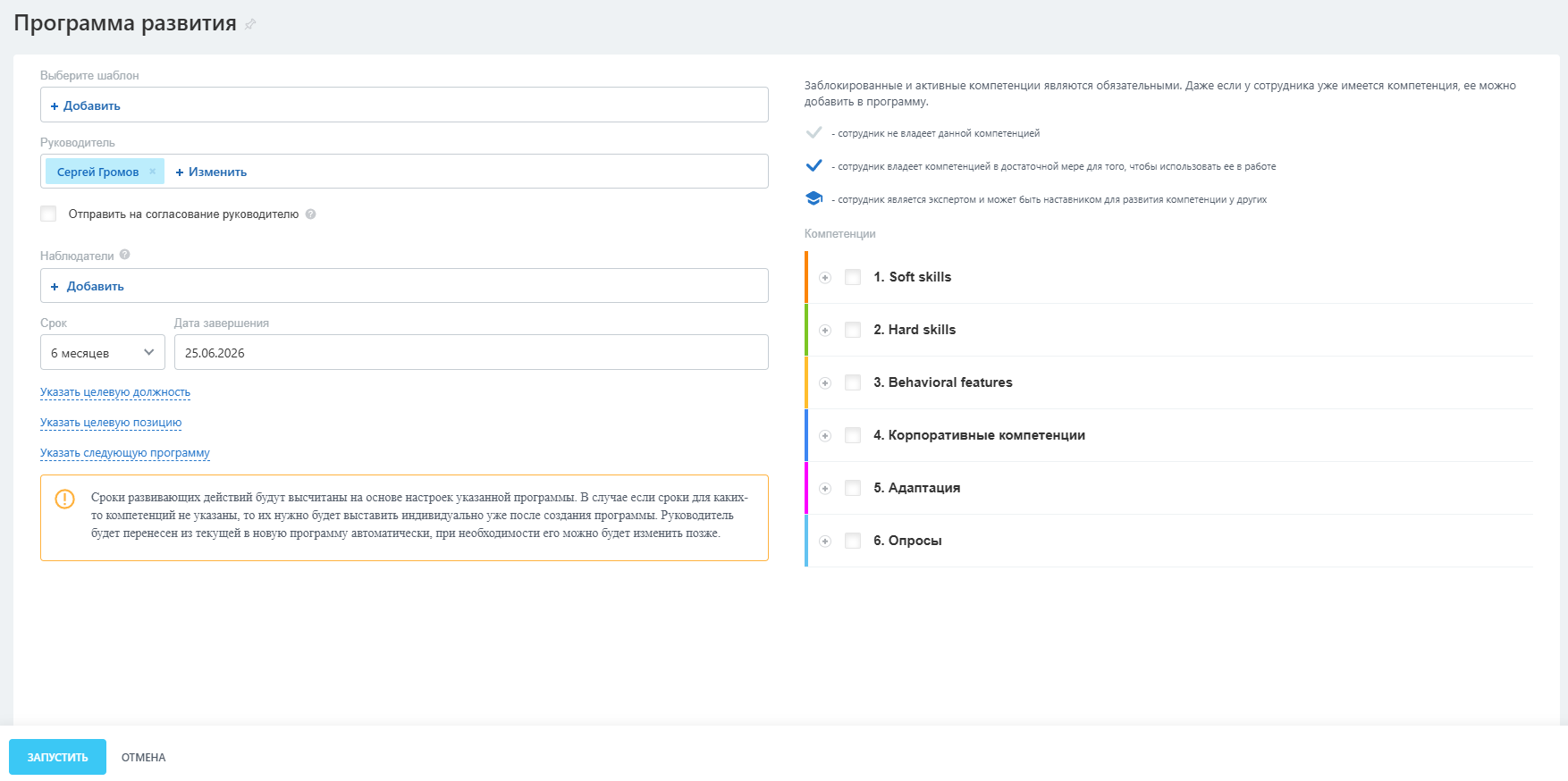Click the Behavioral features label
The height and width of the screenshot is (781, 1568).
pyautogui.click(x=943, y=382)
